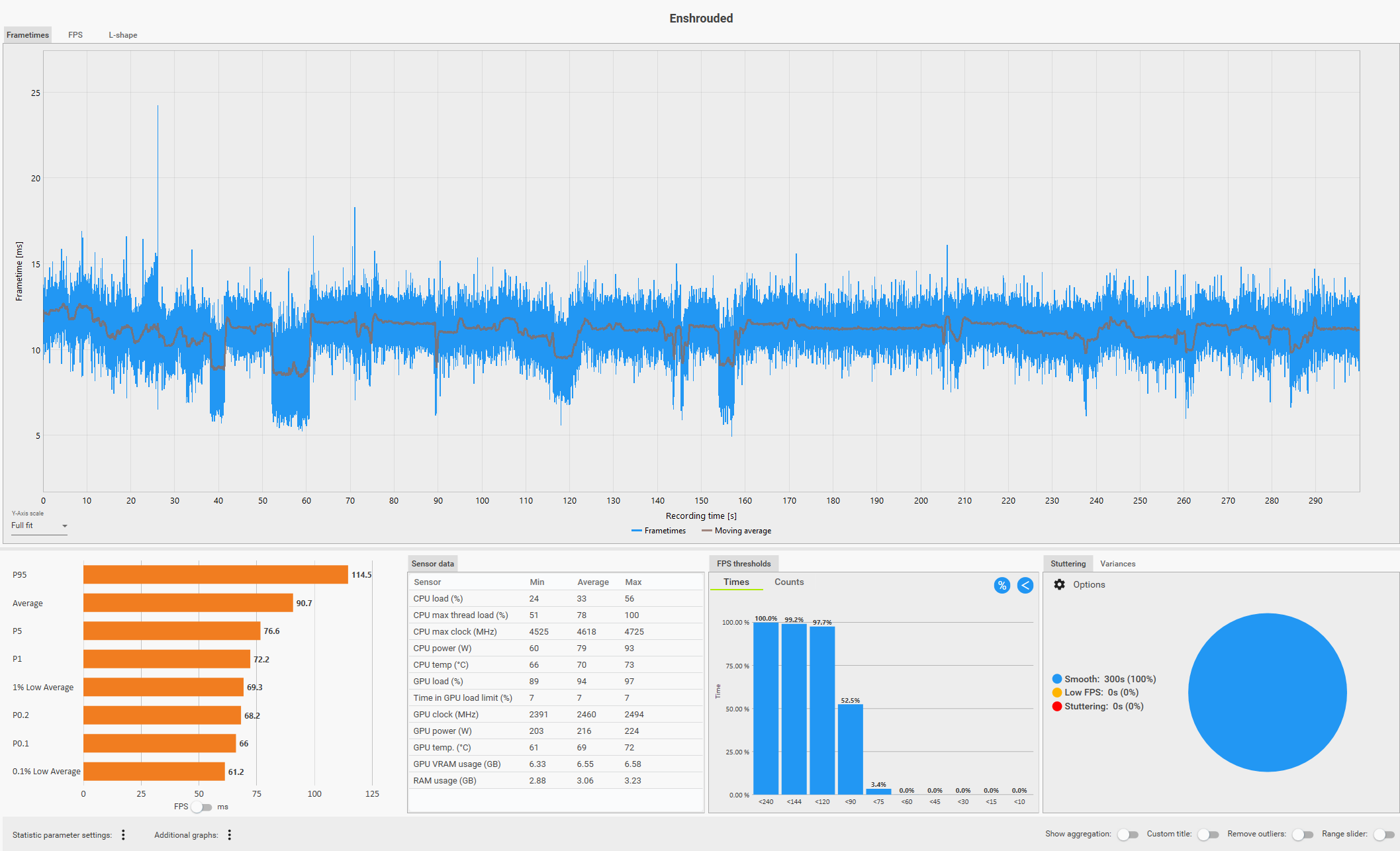Click the Options label in Stuttering panel

(1089, 585)
